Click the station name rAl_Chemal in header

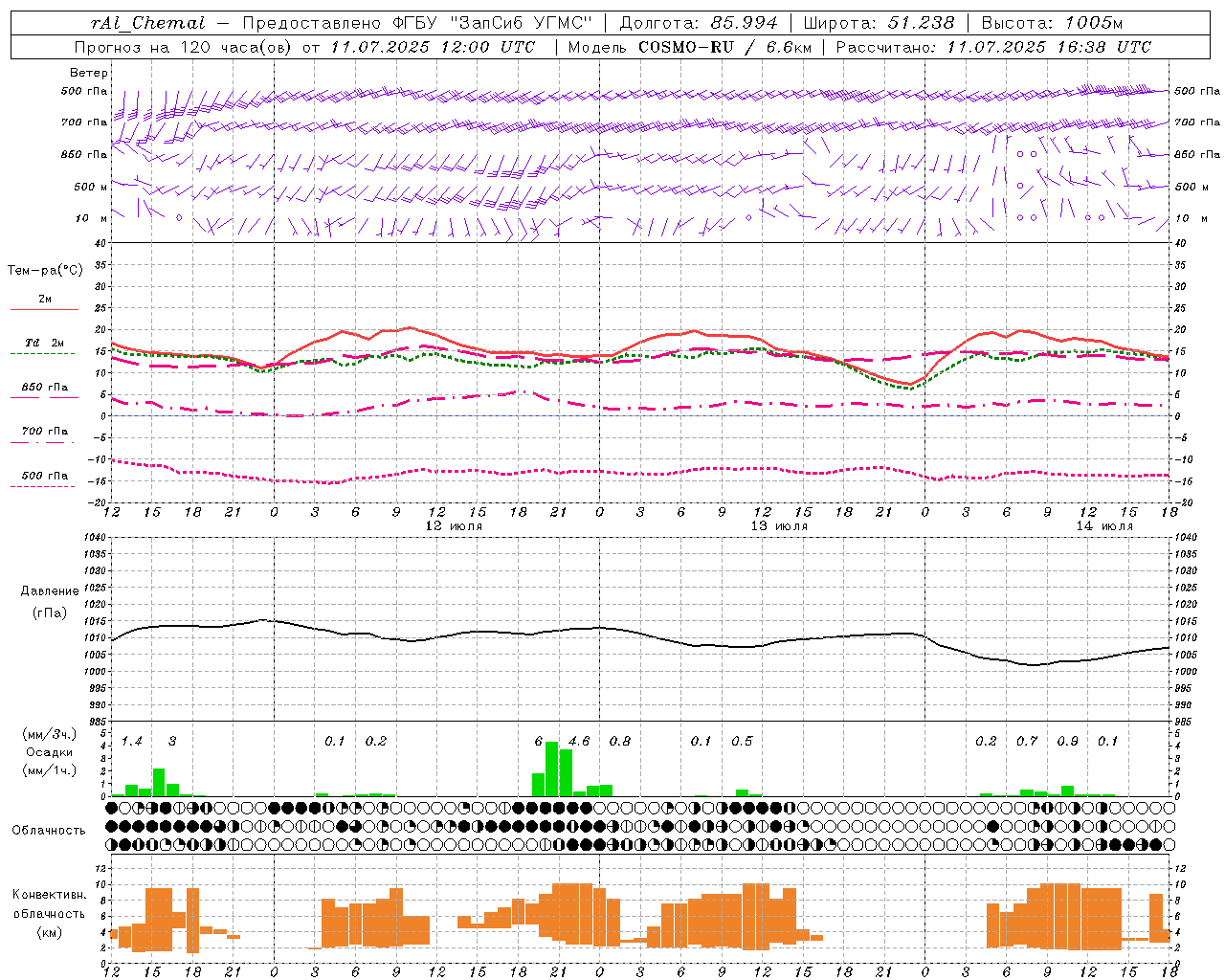click(x=148, y=23)
